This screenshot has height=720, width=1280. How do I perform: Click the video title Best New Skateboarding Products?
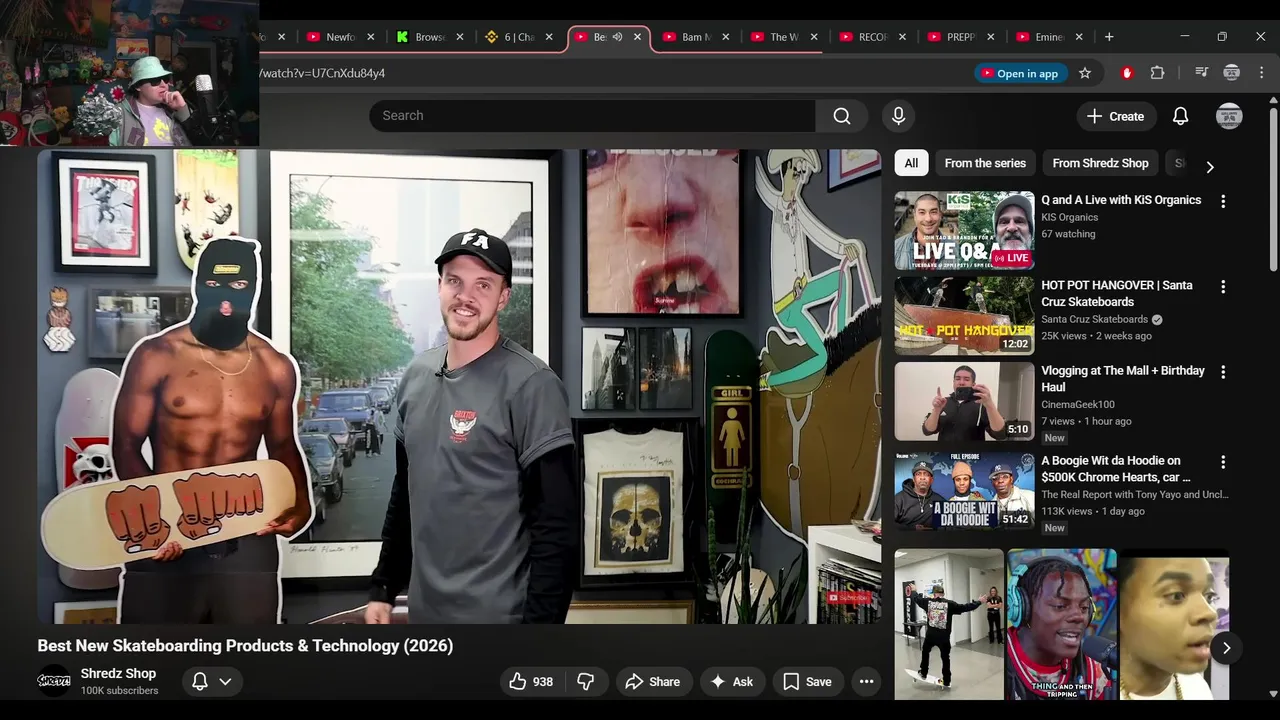pyautogui.click(x=245, y=646)
